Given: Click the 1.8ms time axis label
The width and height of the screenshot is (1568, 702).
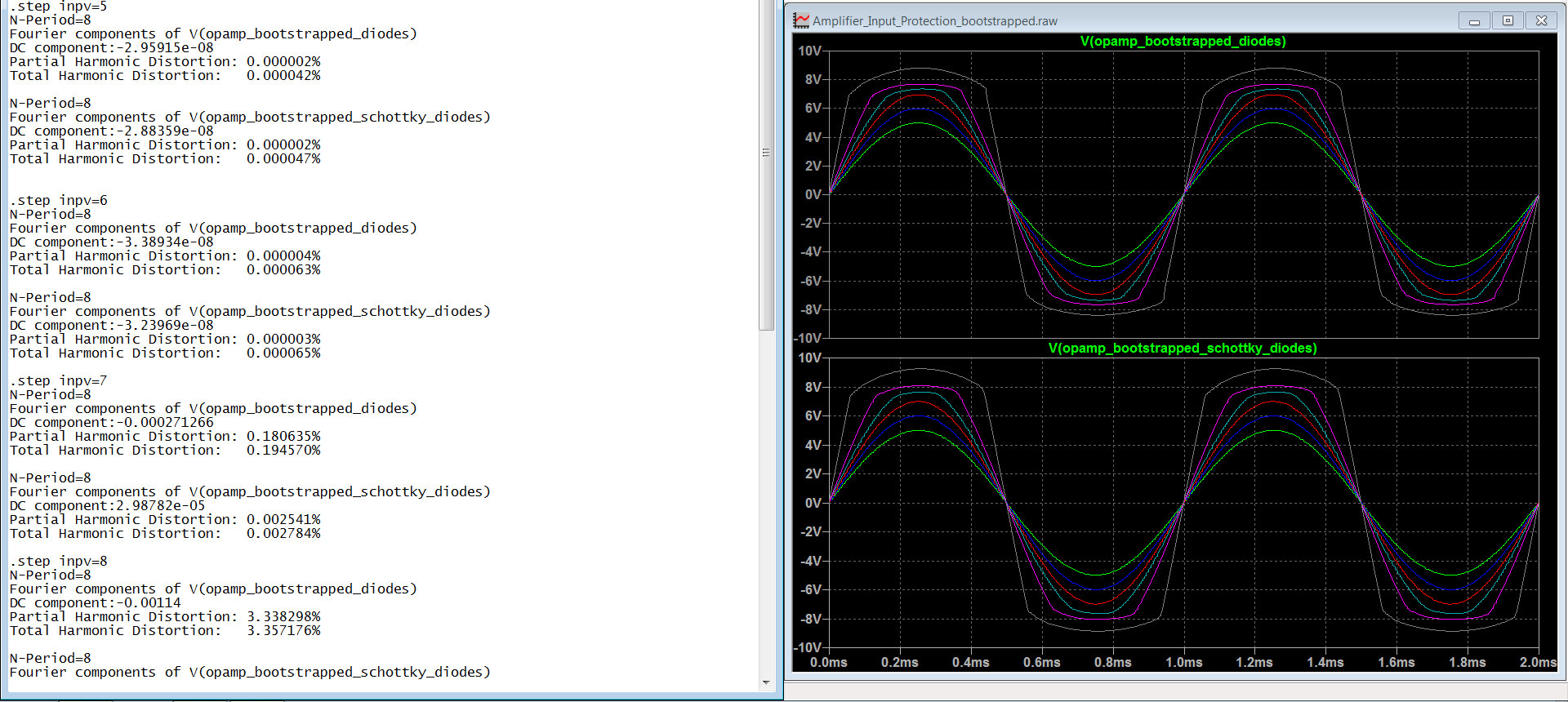Looking at the screenshot, I should click(x=1468, y=662).
